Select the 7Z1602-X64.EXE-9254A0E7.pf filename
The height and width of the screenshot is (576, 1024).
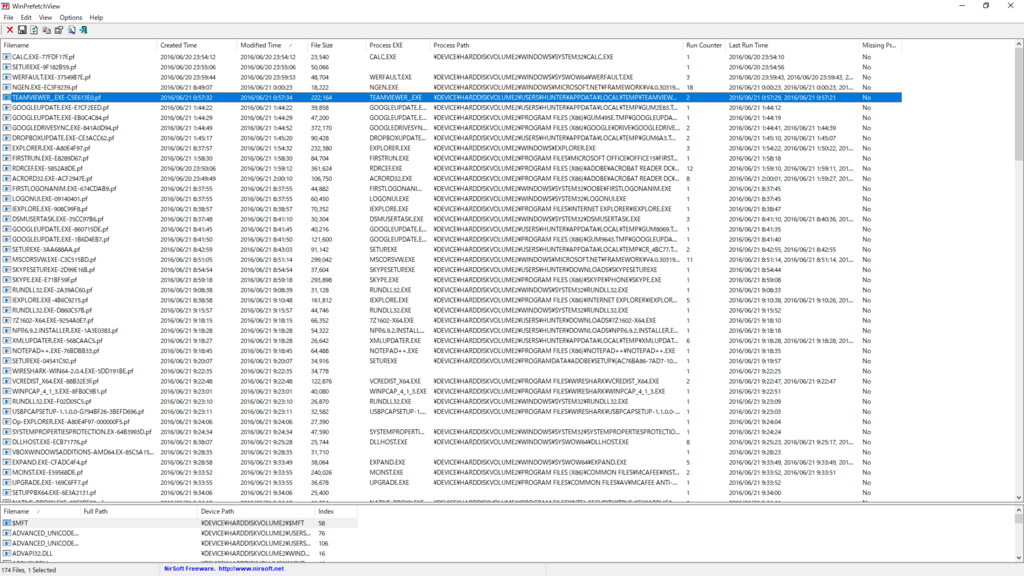click(52, 321)
